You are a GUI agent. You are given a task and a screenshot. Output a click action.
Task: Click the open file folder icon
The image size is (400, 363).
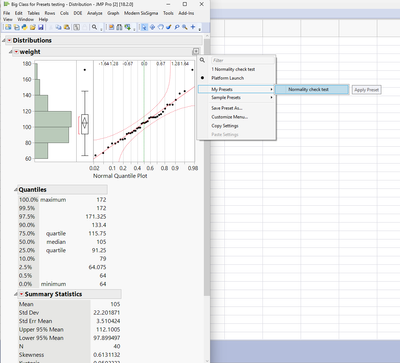pos(32,27)
